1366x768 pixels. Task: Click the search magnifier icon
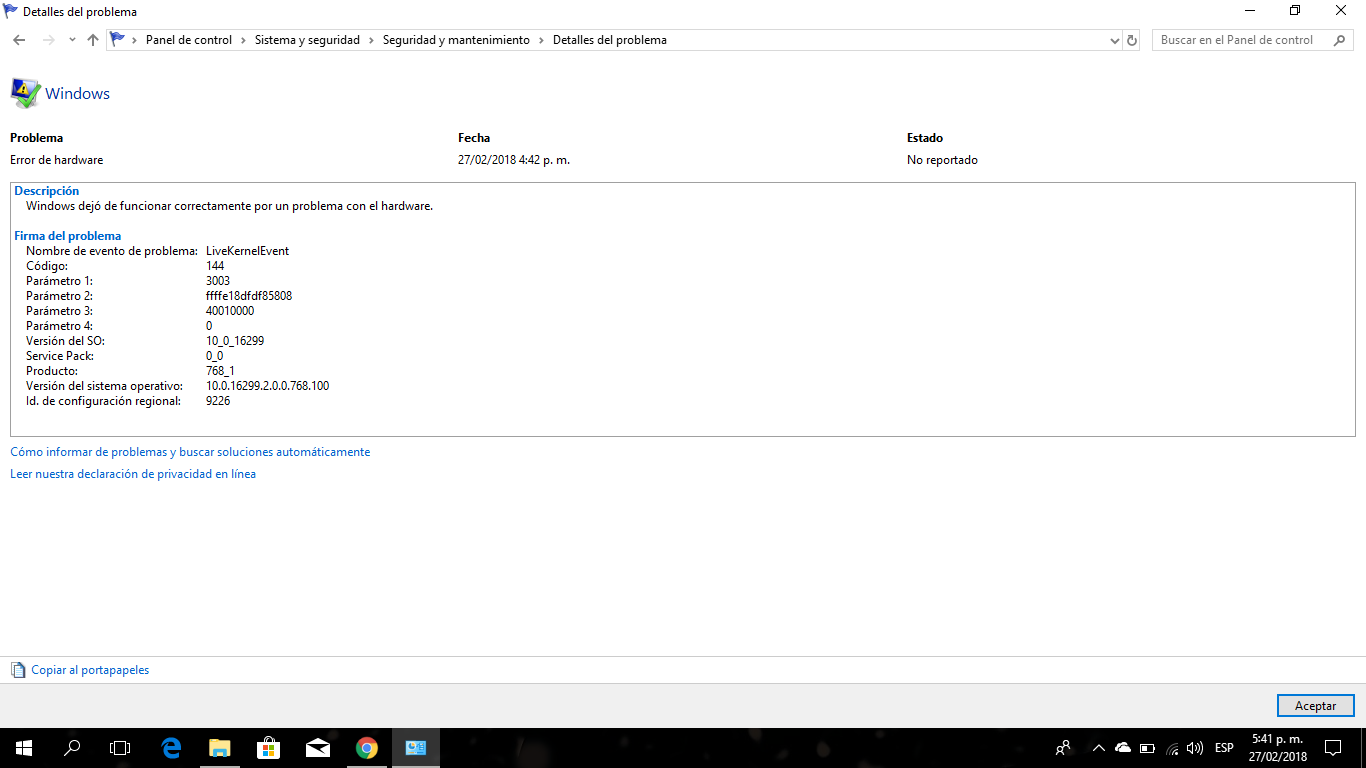pos(1340,40)
